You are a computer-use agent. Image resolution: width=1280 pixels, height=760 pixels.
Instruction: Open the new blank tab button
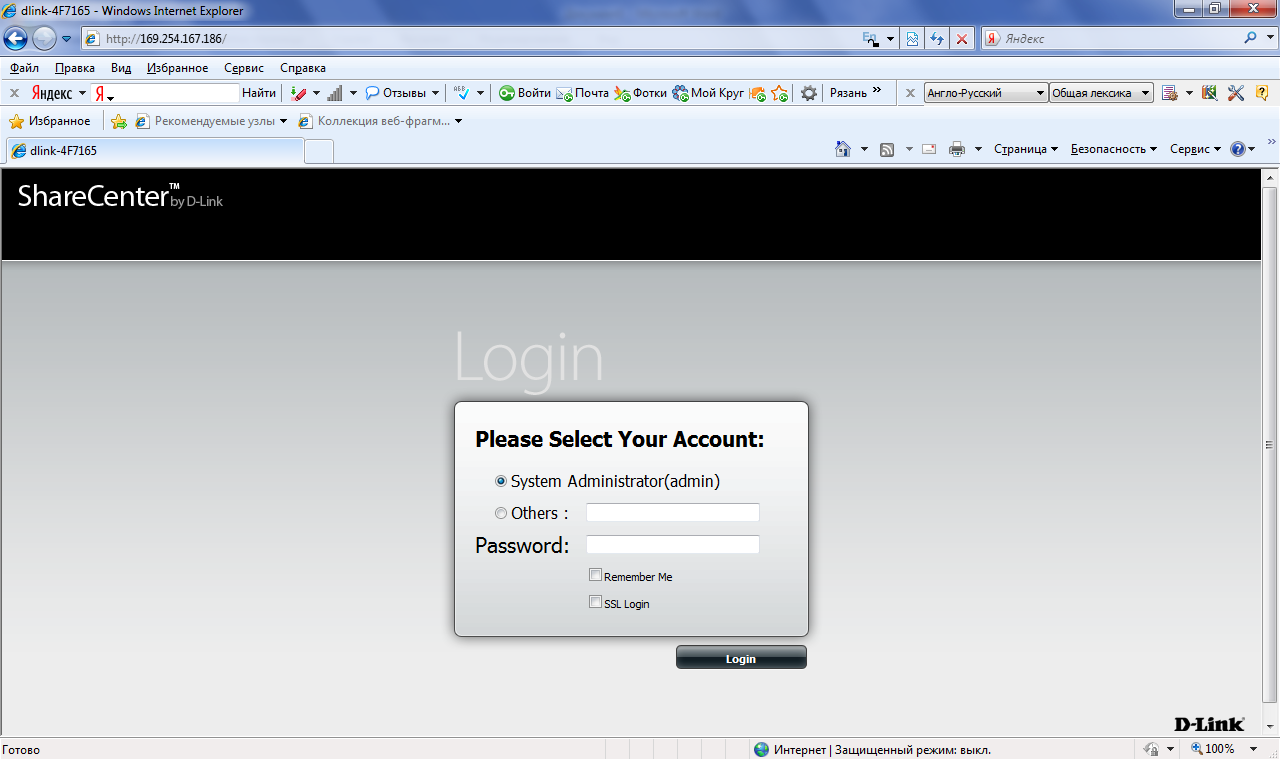(319, 151)
